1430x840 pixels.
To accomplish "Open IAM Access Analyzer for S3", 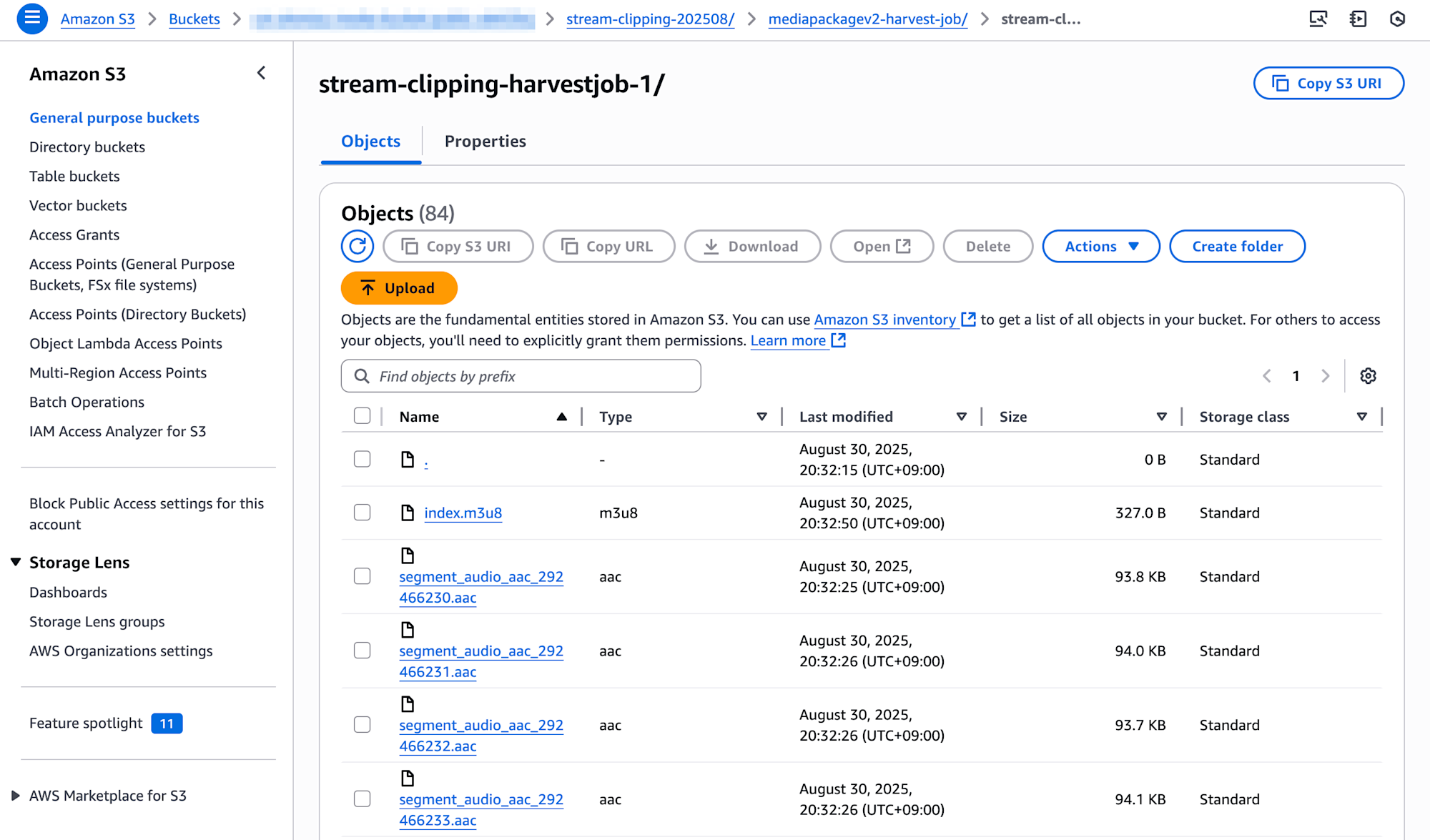I will [x=117, y=432].
